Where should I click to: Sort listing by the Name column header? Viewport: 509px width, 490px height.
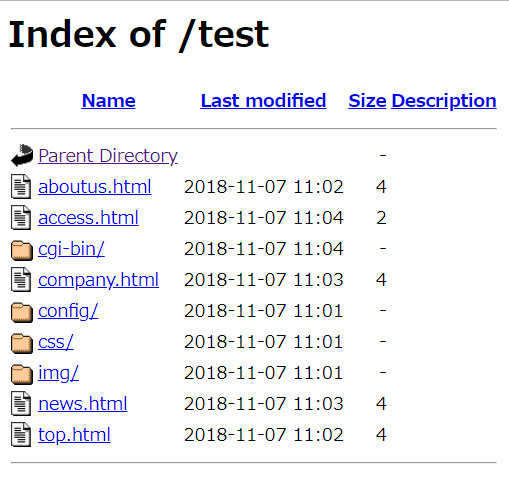coord(109,101)
